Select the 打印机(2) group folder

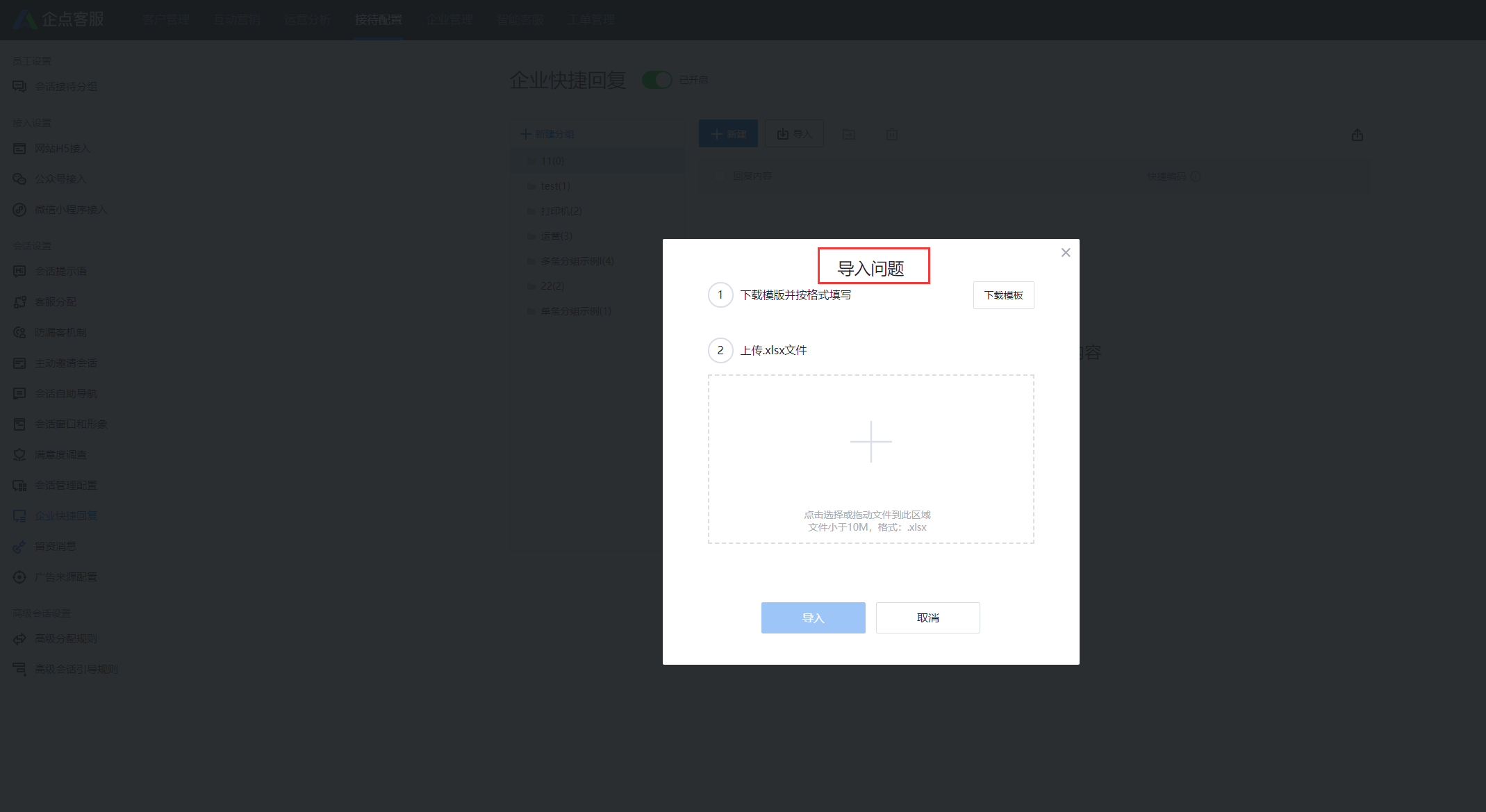597,211
